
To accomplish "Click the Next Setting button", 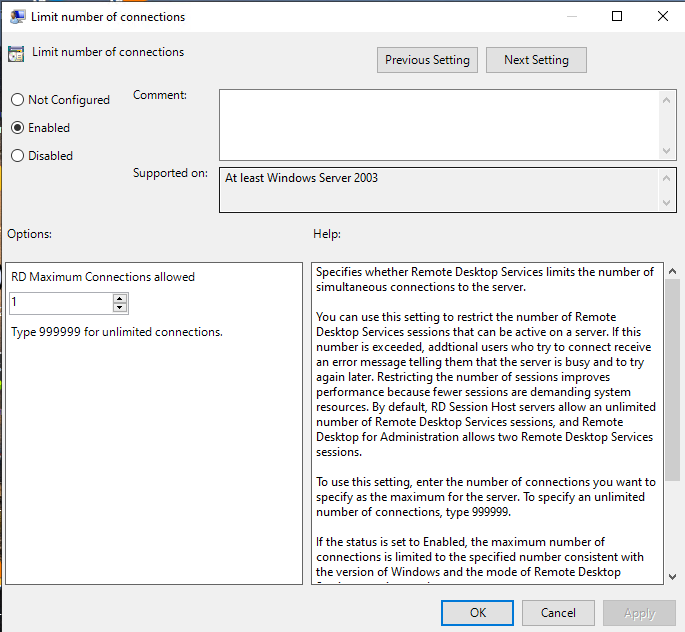I will tap(536, 60).
